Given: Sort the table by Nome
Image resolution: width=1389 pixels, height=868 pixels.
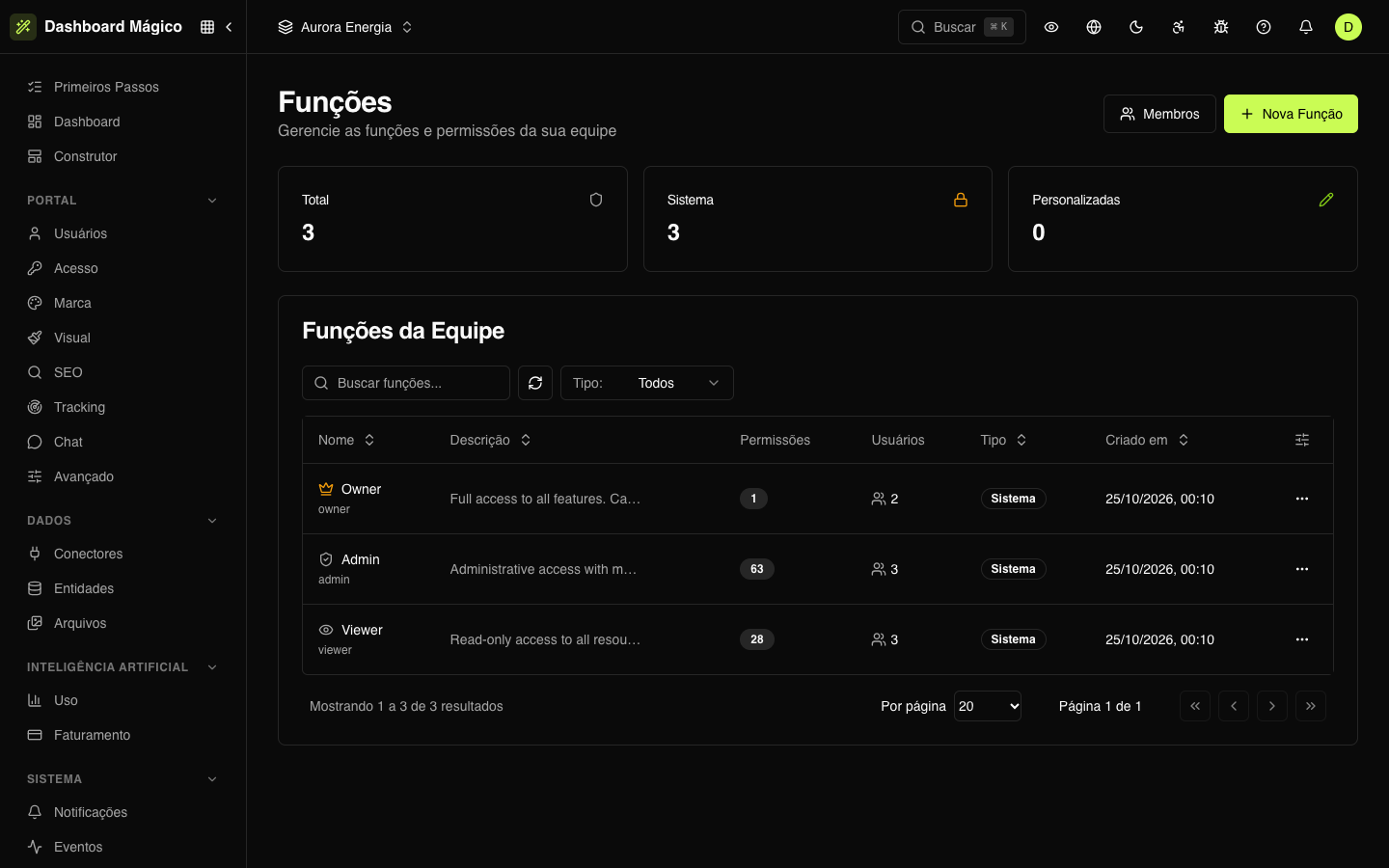Looking at the screenshot, I should [x=346, y=440].
